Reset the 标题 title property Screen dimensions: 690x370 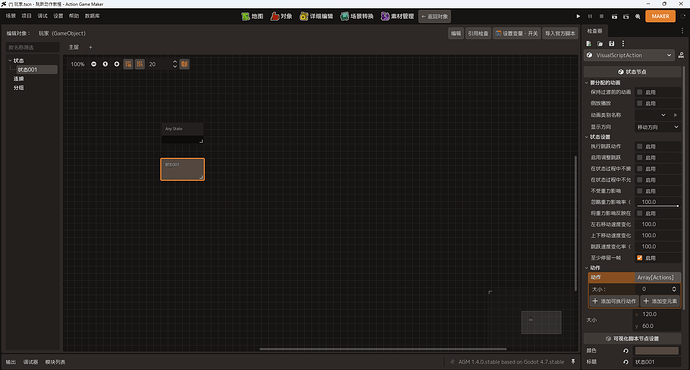click(626, 362)
